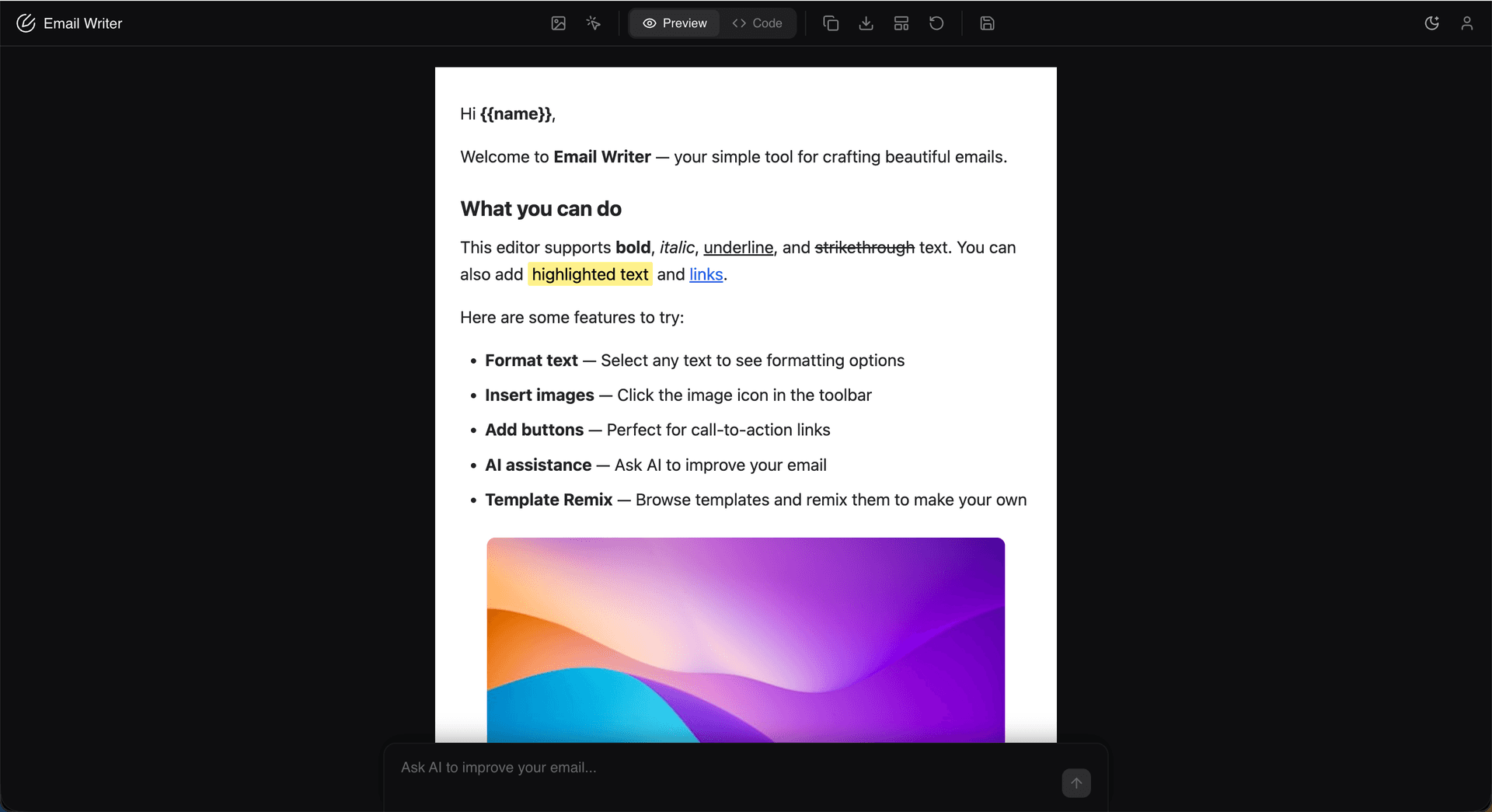Click the {{name}} placeholder
Image resolution: width=1492 pixels, height=812 pixels.
(x=514, y=114)
